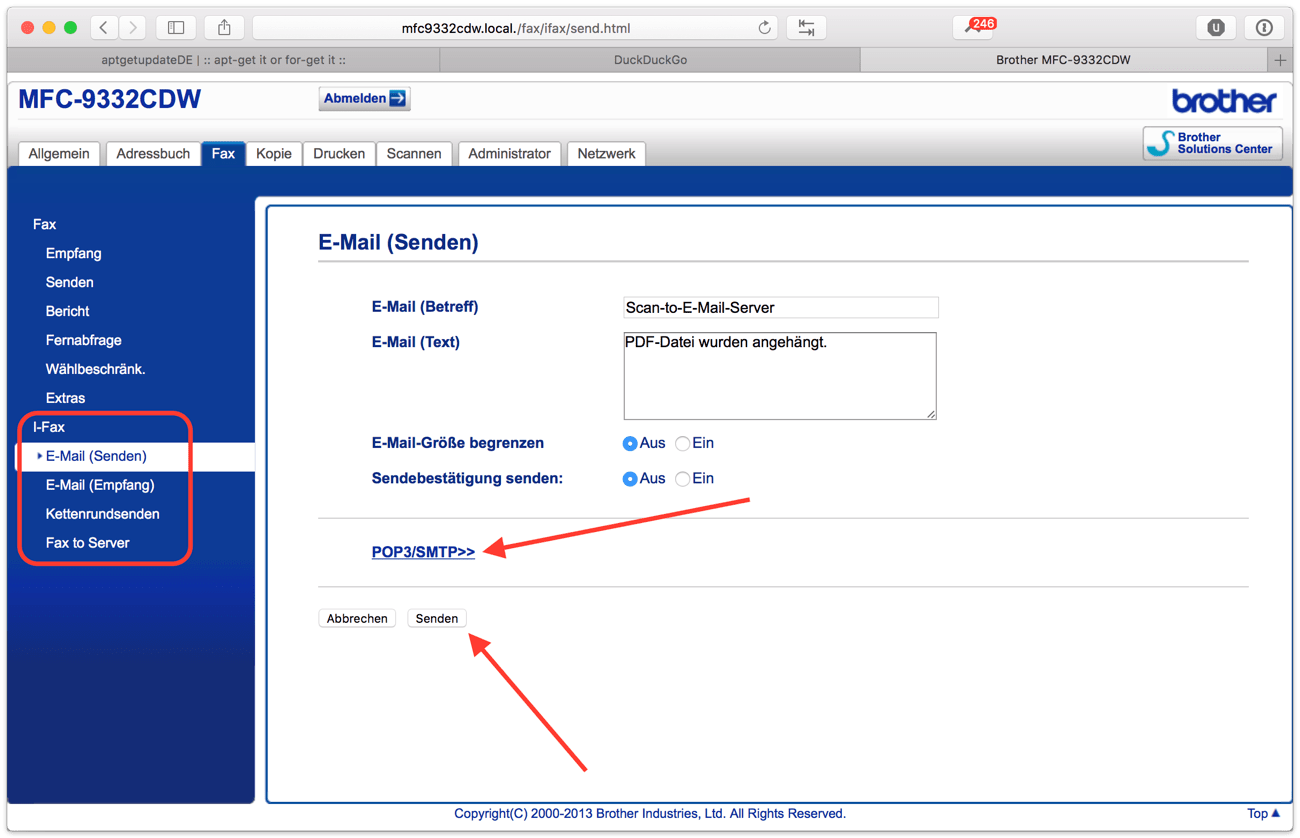Click the Brother Solutions Center logo
The height and width of the screenshot is (838, 1300).
click(x=1212, y=143)
